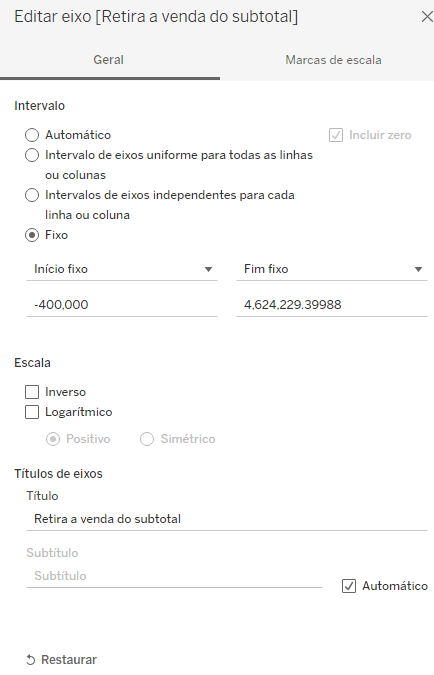Select the Simétrico logarithmic option
The height and width of the screenshot is (675, 434).
click(x=147, y=439)
